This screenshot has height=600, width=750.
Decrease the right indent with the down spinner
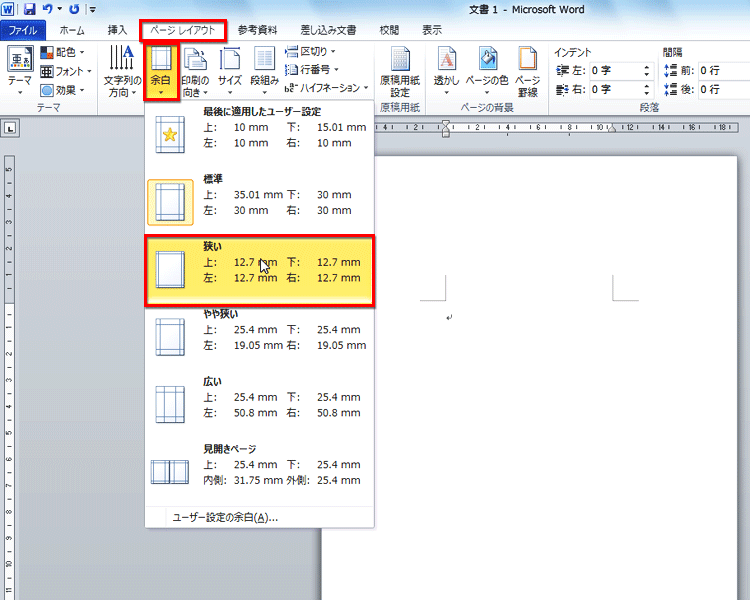click(x=647, y=93)
